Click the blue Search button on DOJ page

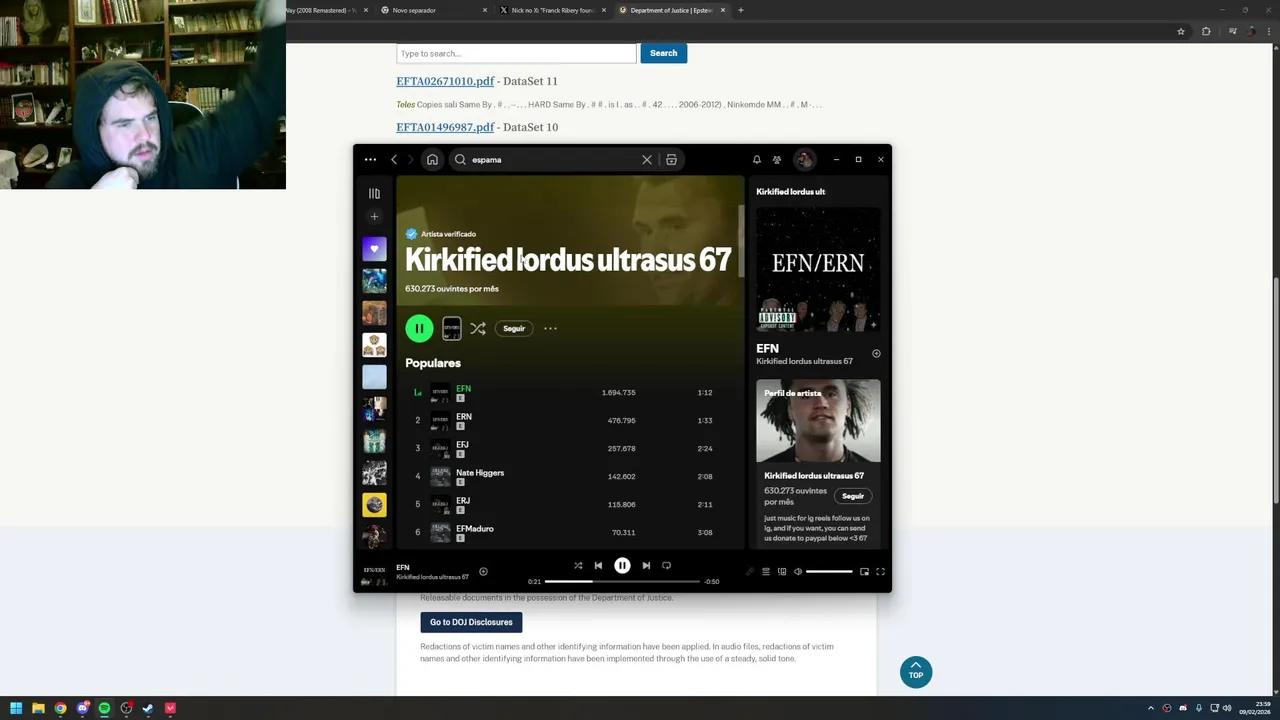(663, 53)
